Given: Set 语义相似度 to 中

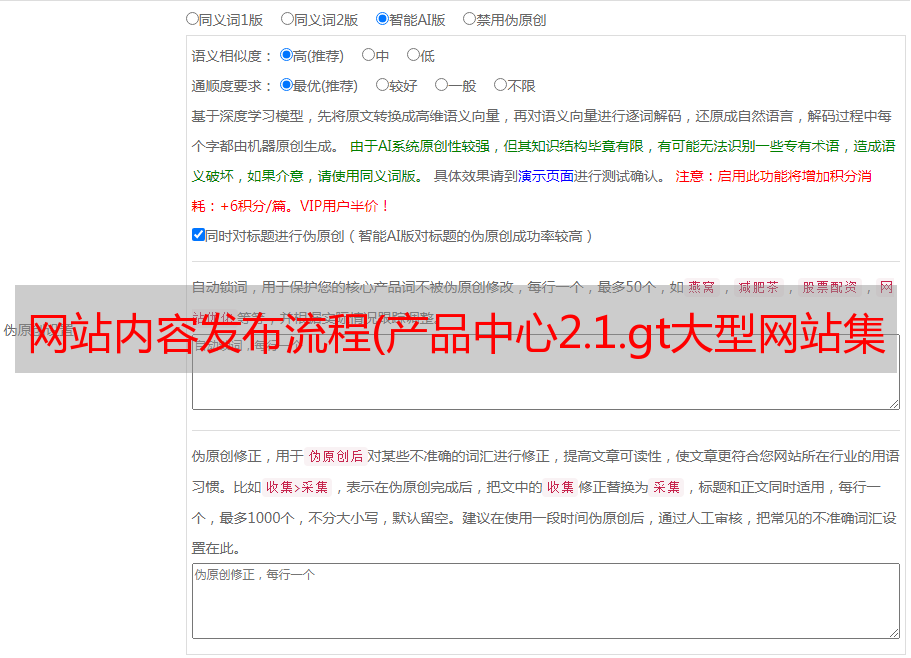Looking at the screenshot, I should point(368,55).
